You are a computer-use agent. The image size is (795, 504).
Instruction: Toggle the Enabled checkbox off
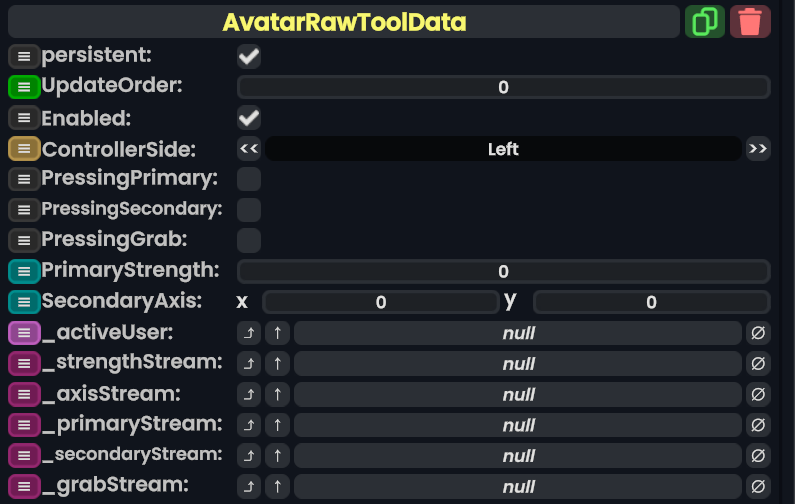click(x=249, y=118)
